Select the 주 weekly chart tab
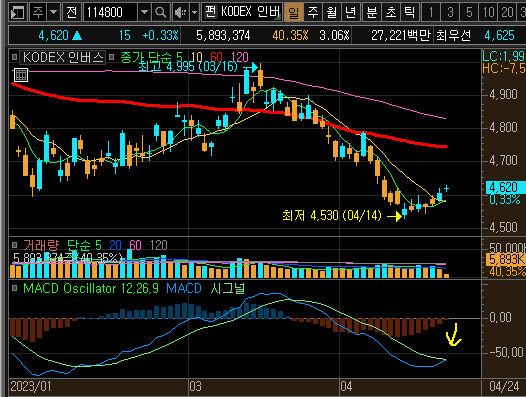Image resolution: width=526 pixels, height=397 pixels. (x=313, y=13)
